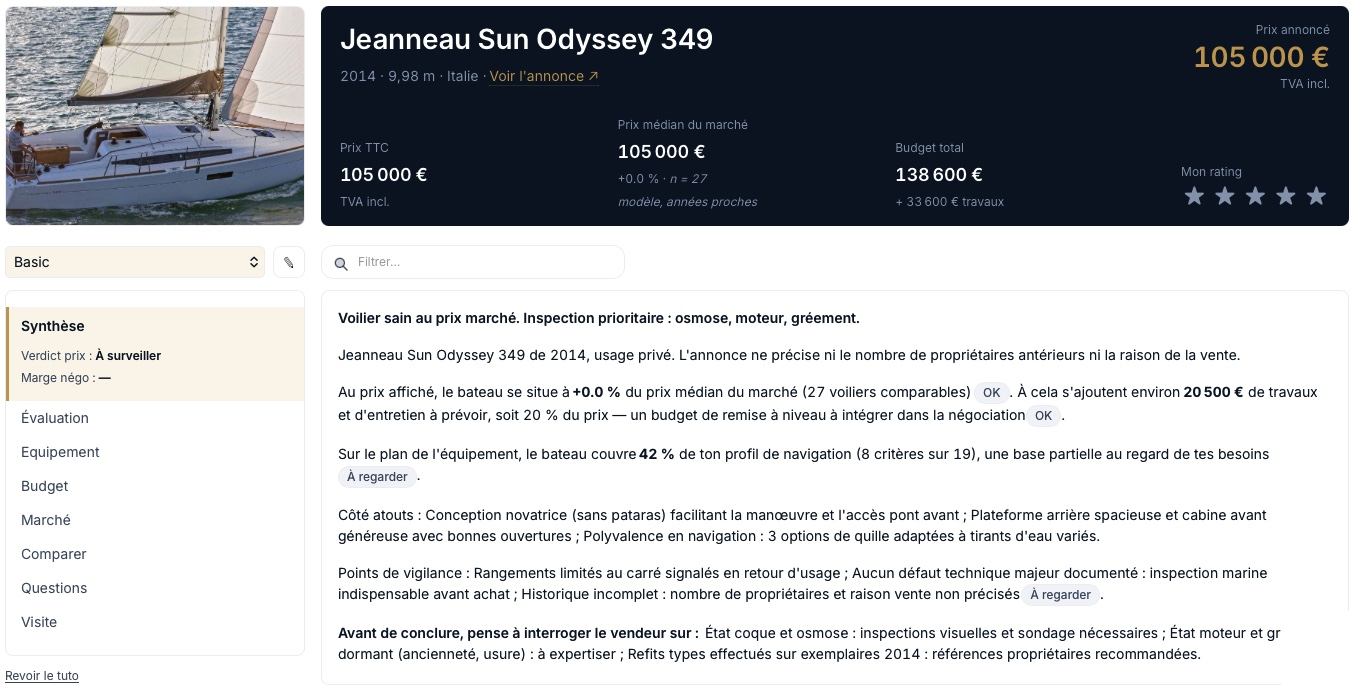Viewport: 1359px width, 689px height.
Task: Select the Synthèse section
Action: (x=155, y=354)
